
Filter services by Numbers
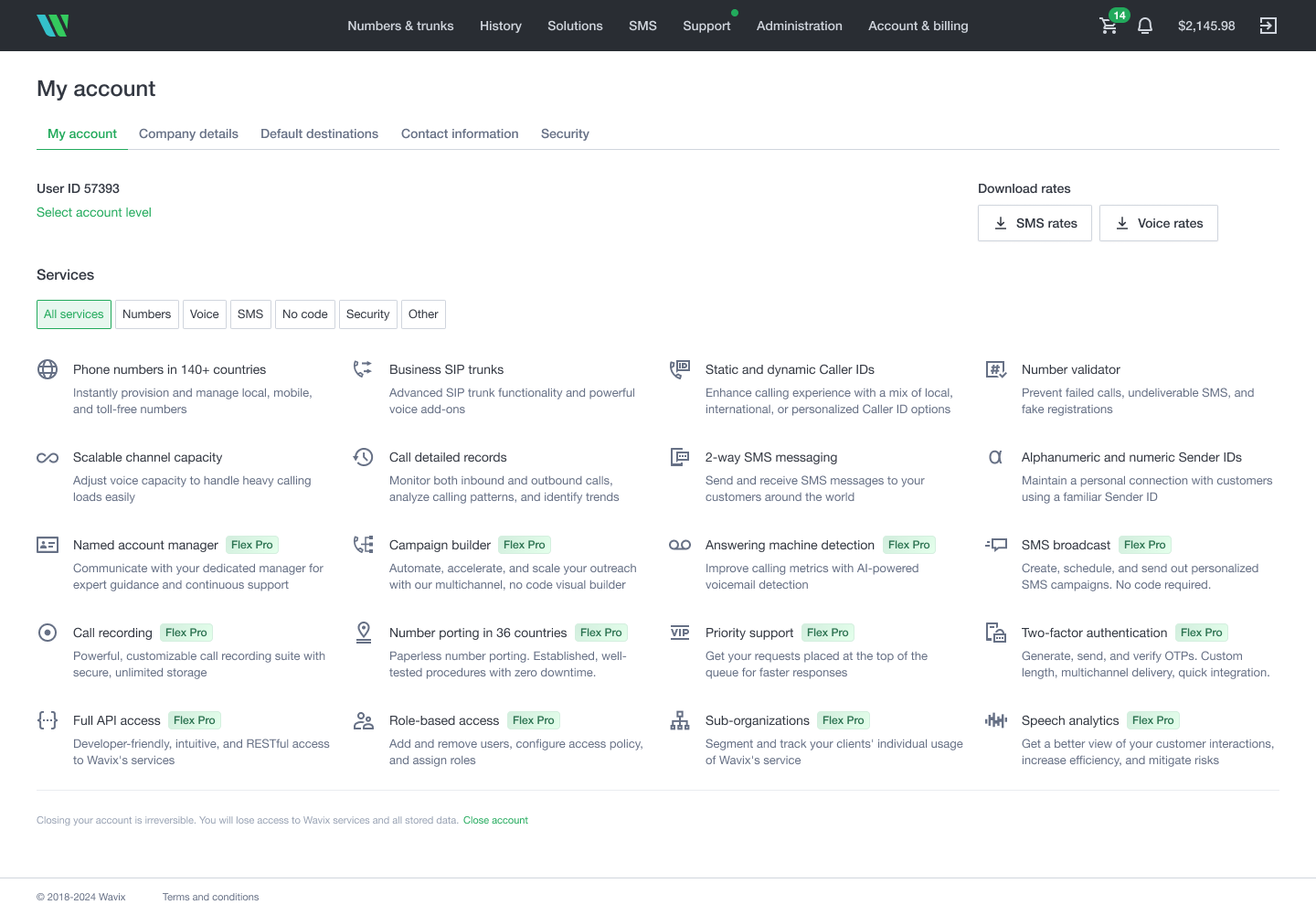tap(146, 314)
